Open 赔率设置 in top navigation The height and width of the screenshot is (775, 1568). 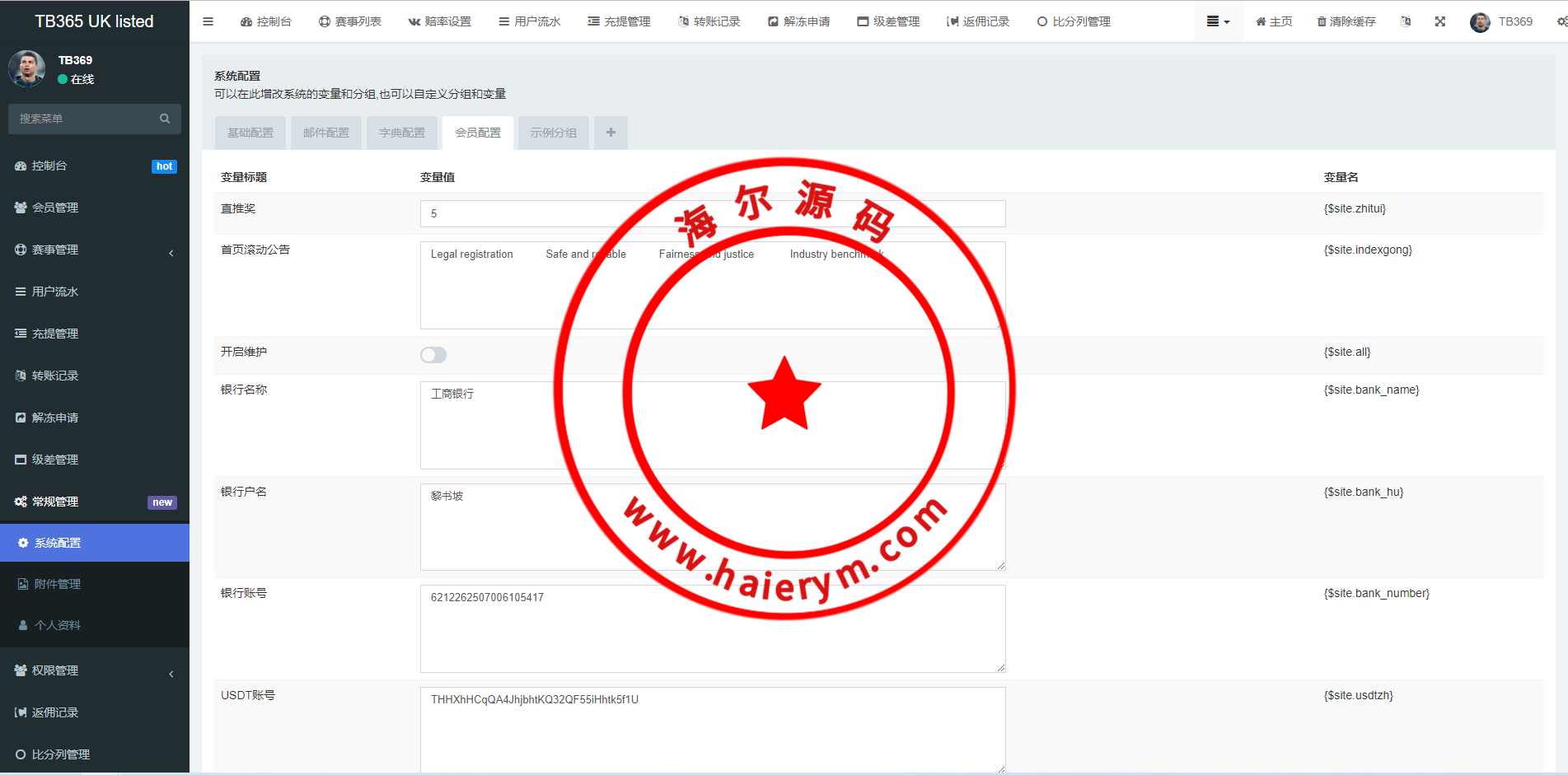tap(440, 21)
